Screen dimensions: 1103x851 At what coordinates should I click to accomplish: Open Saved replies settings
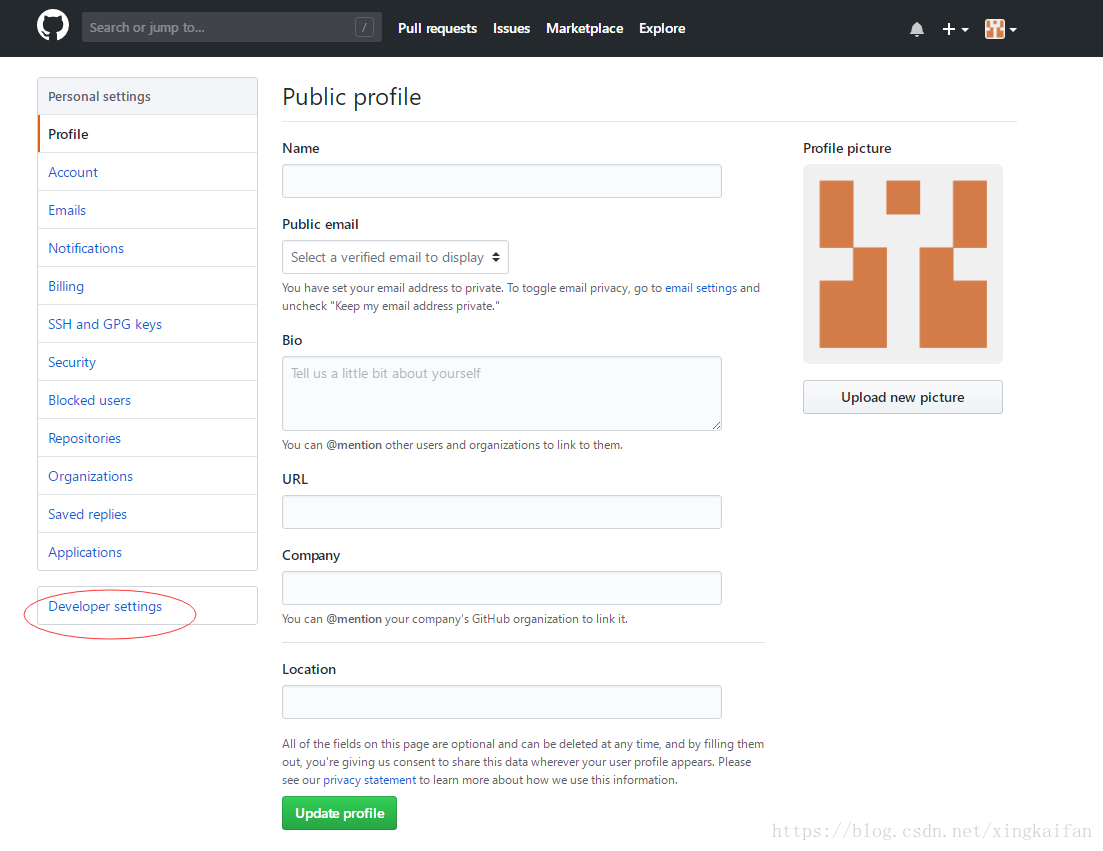tap(148, 513)
